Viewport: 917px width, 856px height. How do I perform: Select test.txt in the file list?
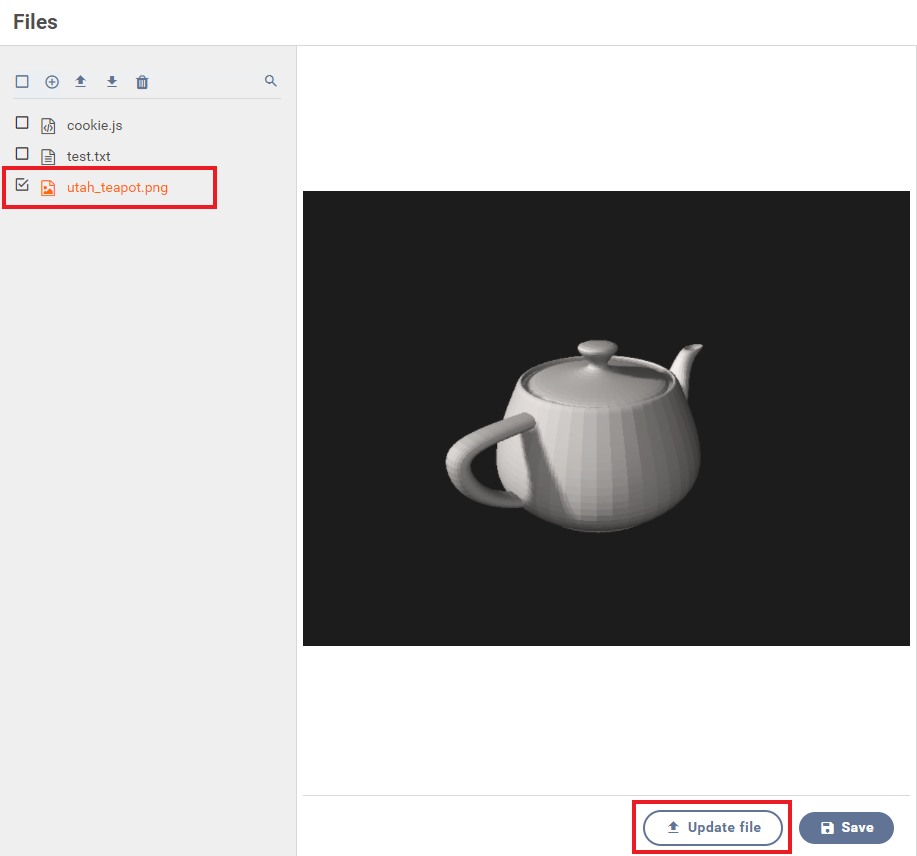click(88, 157)
